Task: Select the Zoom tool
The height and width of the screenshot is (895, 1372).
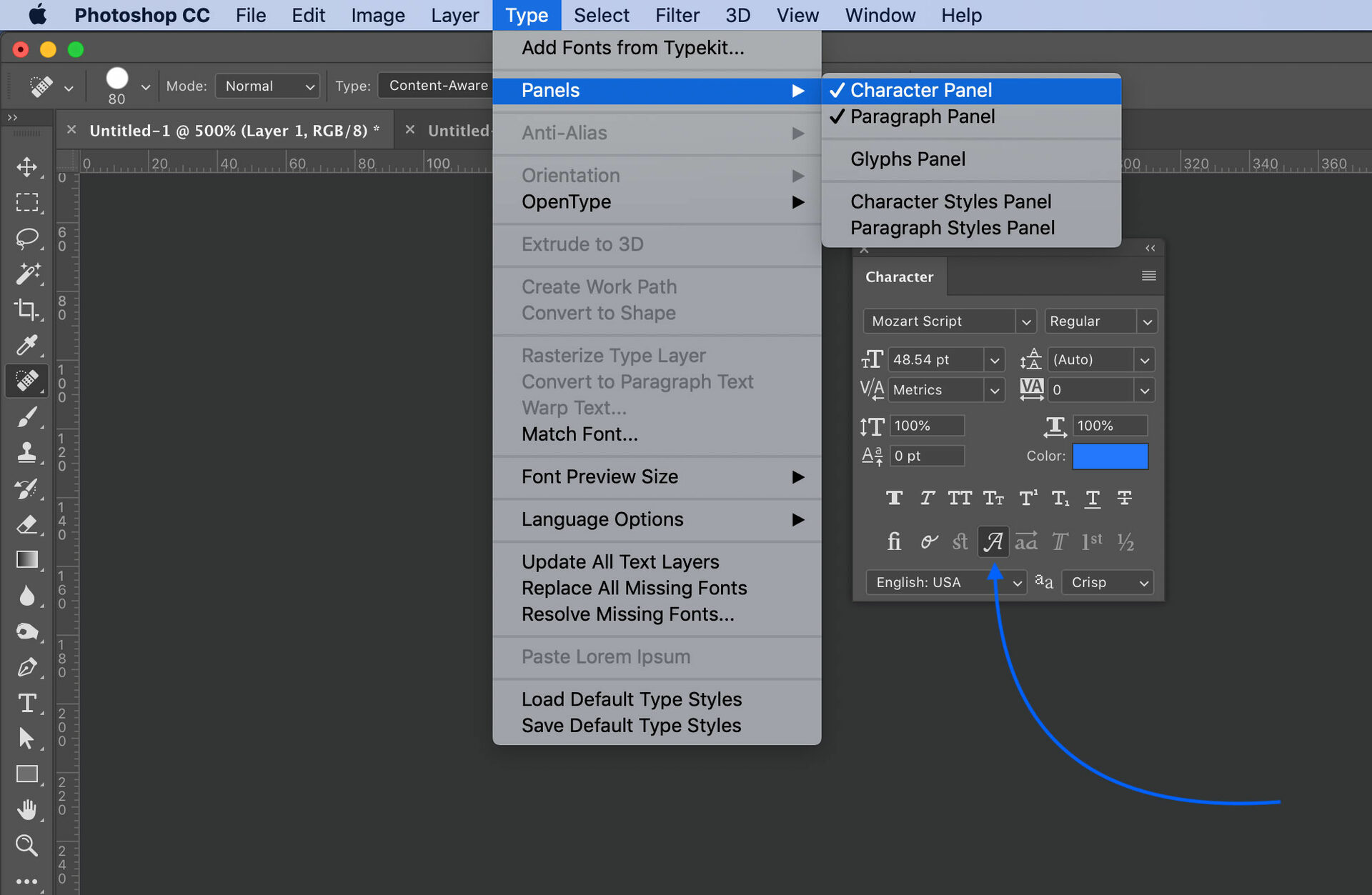Action: (27, 846)
